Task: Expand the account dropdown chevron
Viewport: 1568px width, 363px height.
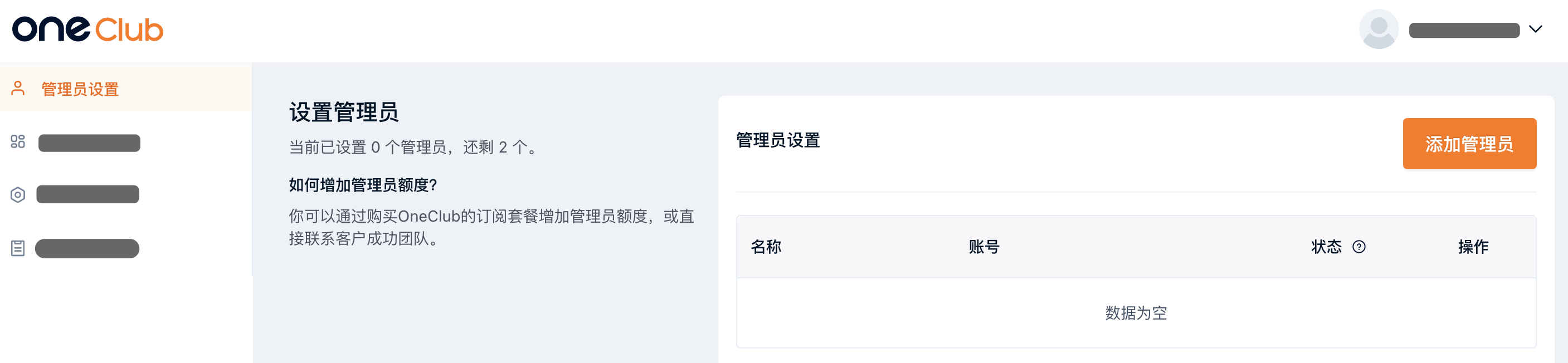Action: [x=1535, y=29]
